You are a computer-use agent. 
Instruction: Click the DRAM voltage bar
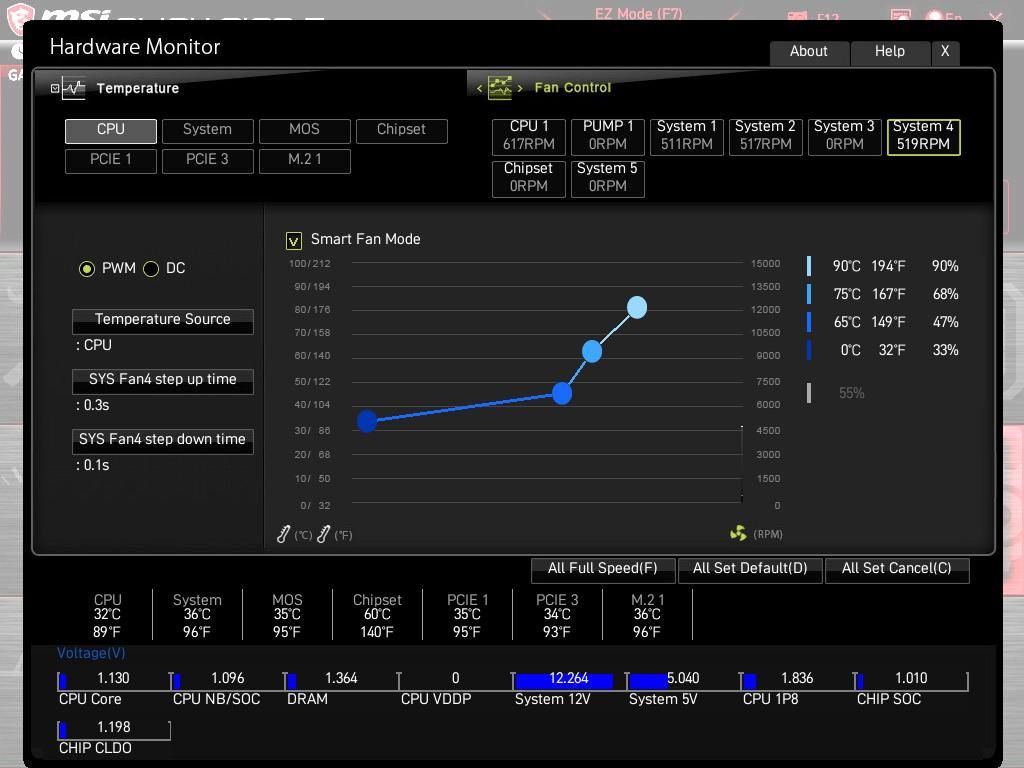(342, 680)
